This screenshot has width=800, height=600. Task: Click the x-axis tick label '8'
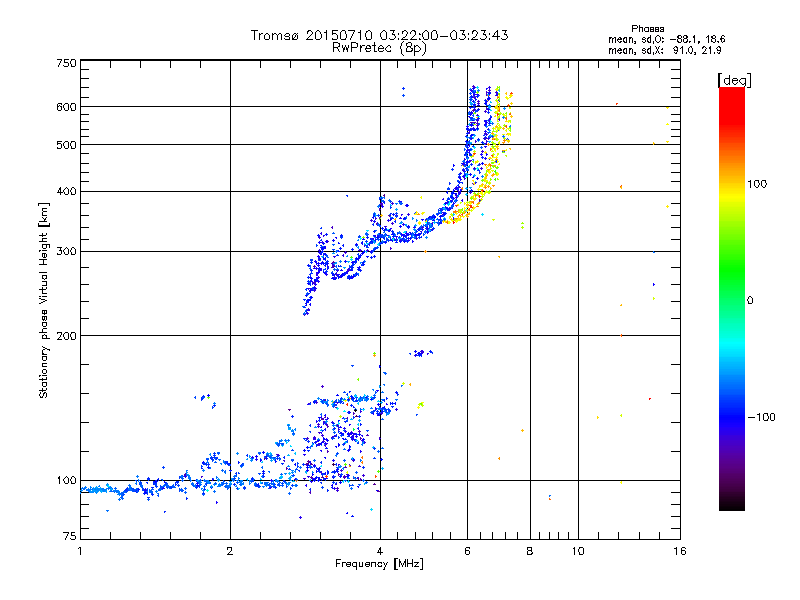[x=530, y=551]
